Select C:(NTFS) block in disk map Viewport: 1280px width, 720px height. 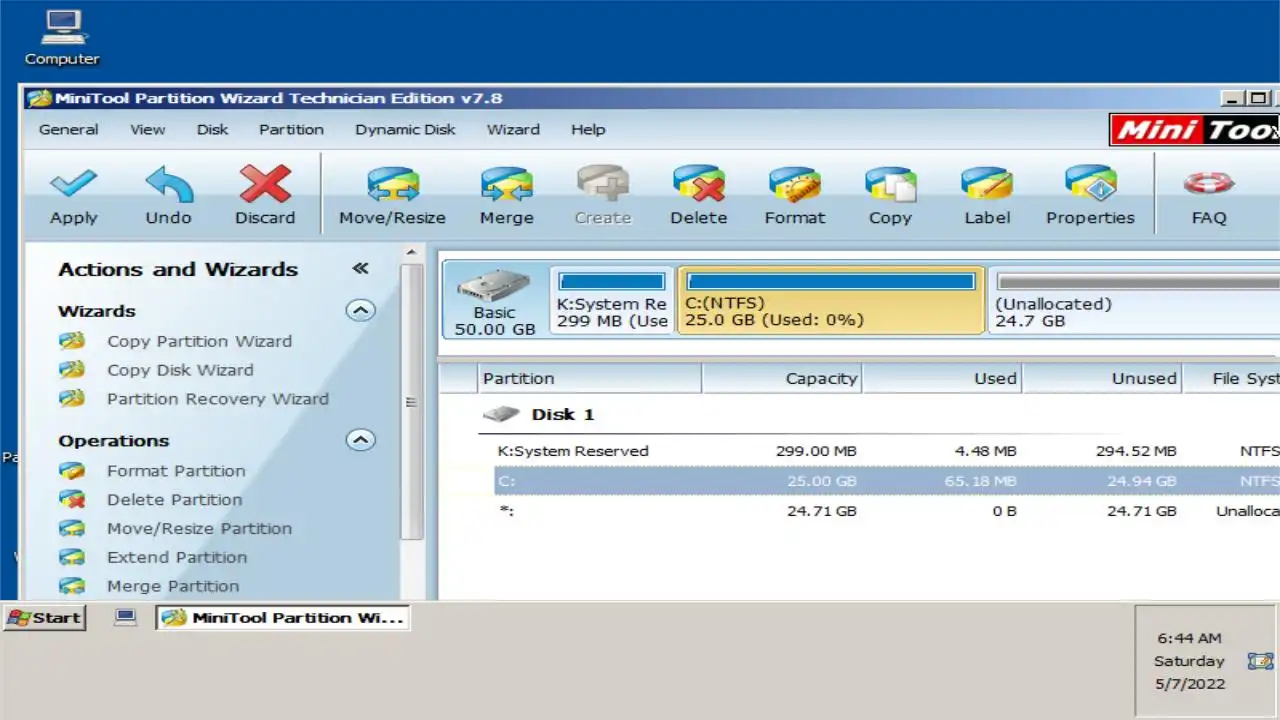click(x=831, y=299)
